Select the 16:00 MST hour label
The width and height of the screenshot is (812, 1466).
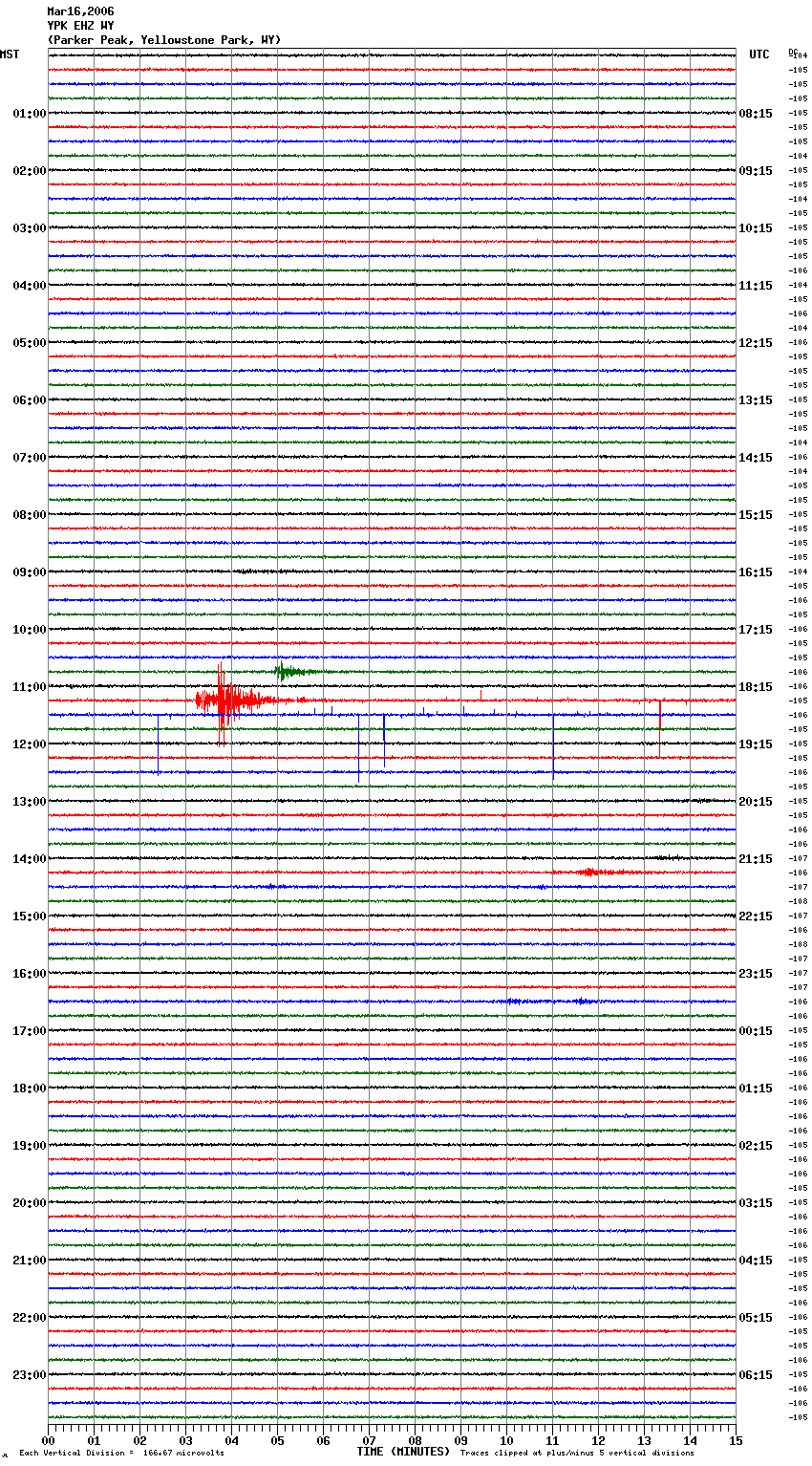29,974
